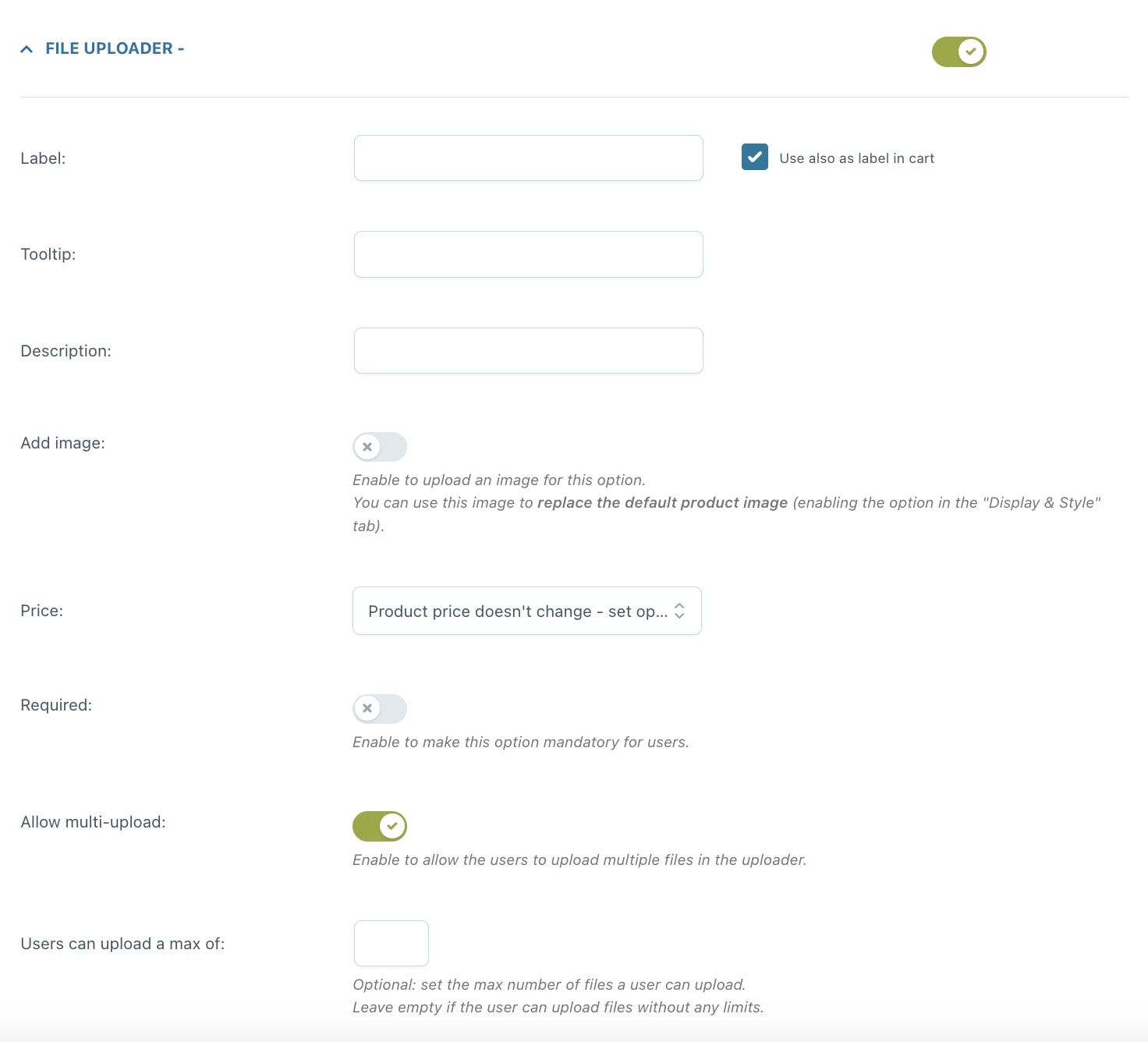1148x1042 pixels.
Task: Click the "Users can upload a max of:" text
Action: [x=122, y=944]
